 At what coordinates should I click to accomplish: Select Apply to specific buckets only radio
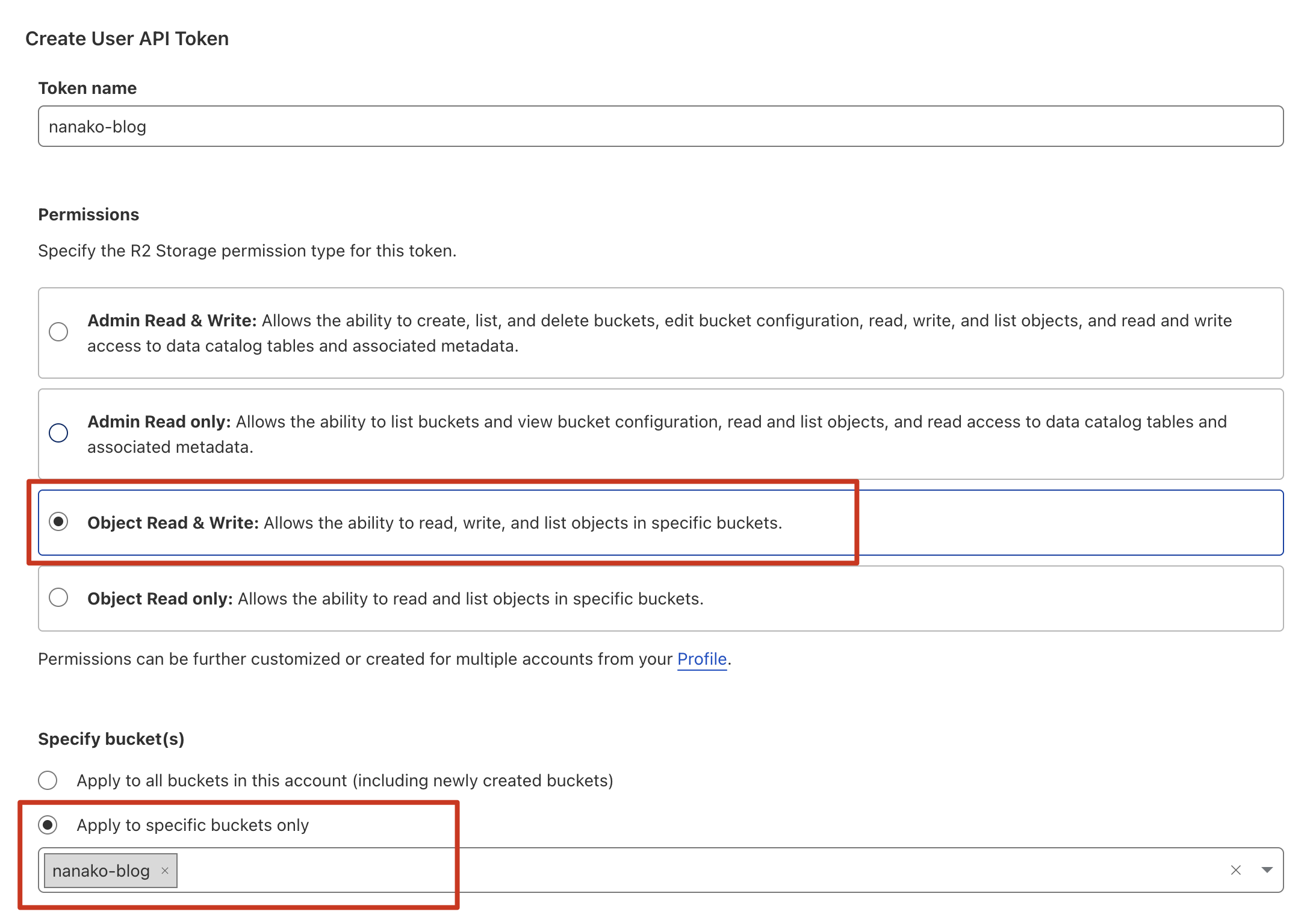pos(48,825)
